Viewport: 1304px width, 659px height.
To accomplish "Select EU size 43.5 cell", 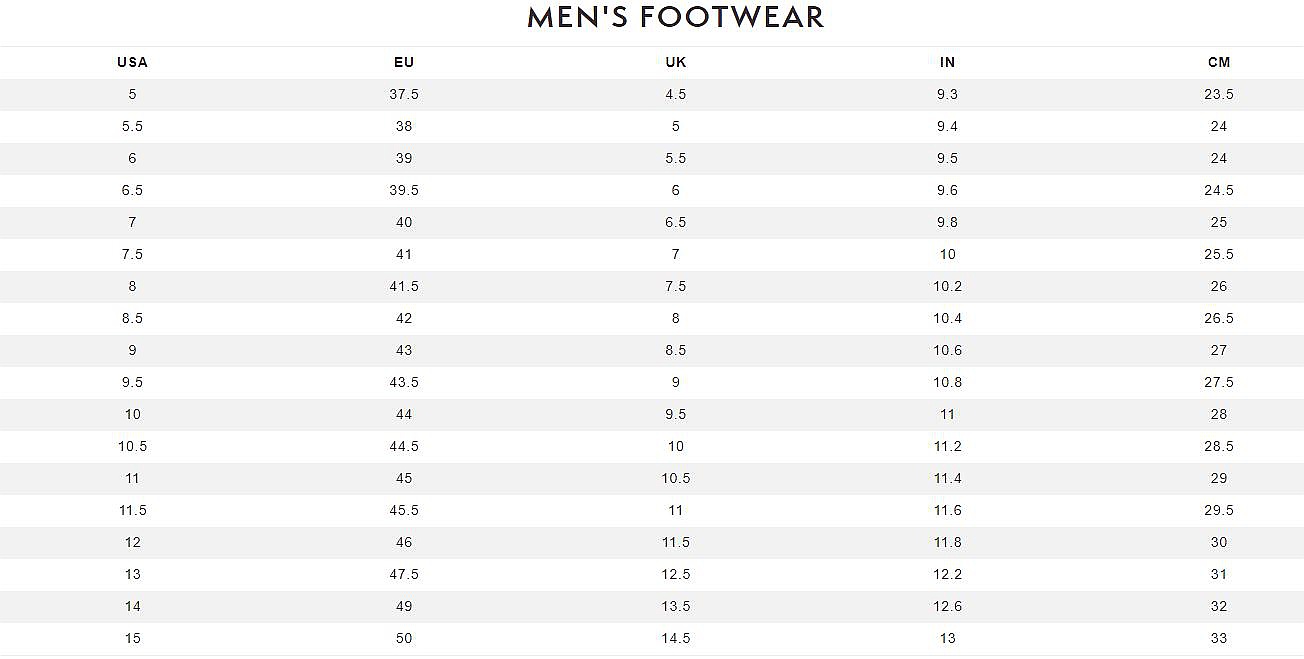I will [404, 382].
